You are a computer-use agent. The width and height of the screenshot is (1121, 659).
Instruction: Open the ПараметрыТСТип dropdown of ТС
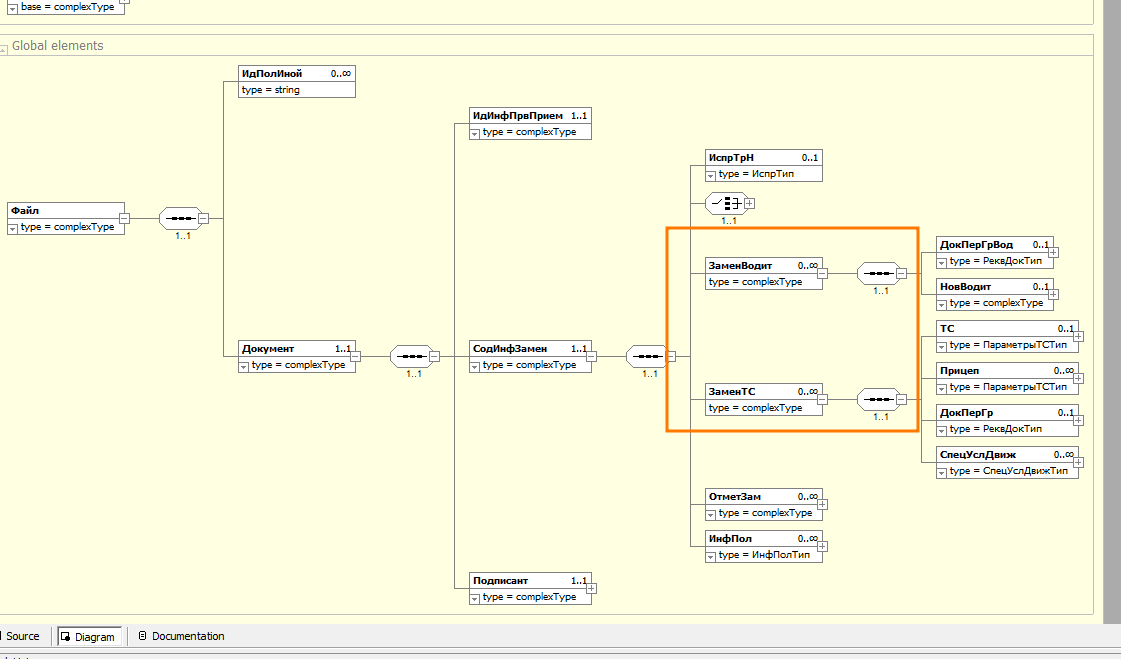point(942,347)
